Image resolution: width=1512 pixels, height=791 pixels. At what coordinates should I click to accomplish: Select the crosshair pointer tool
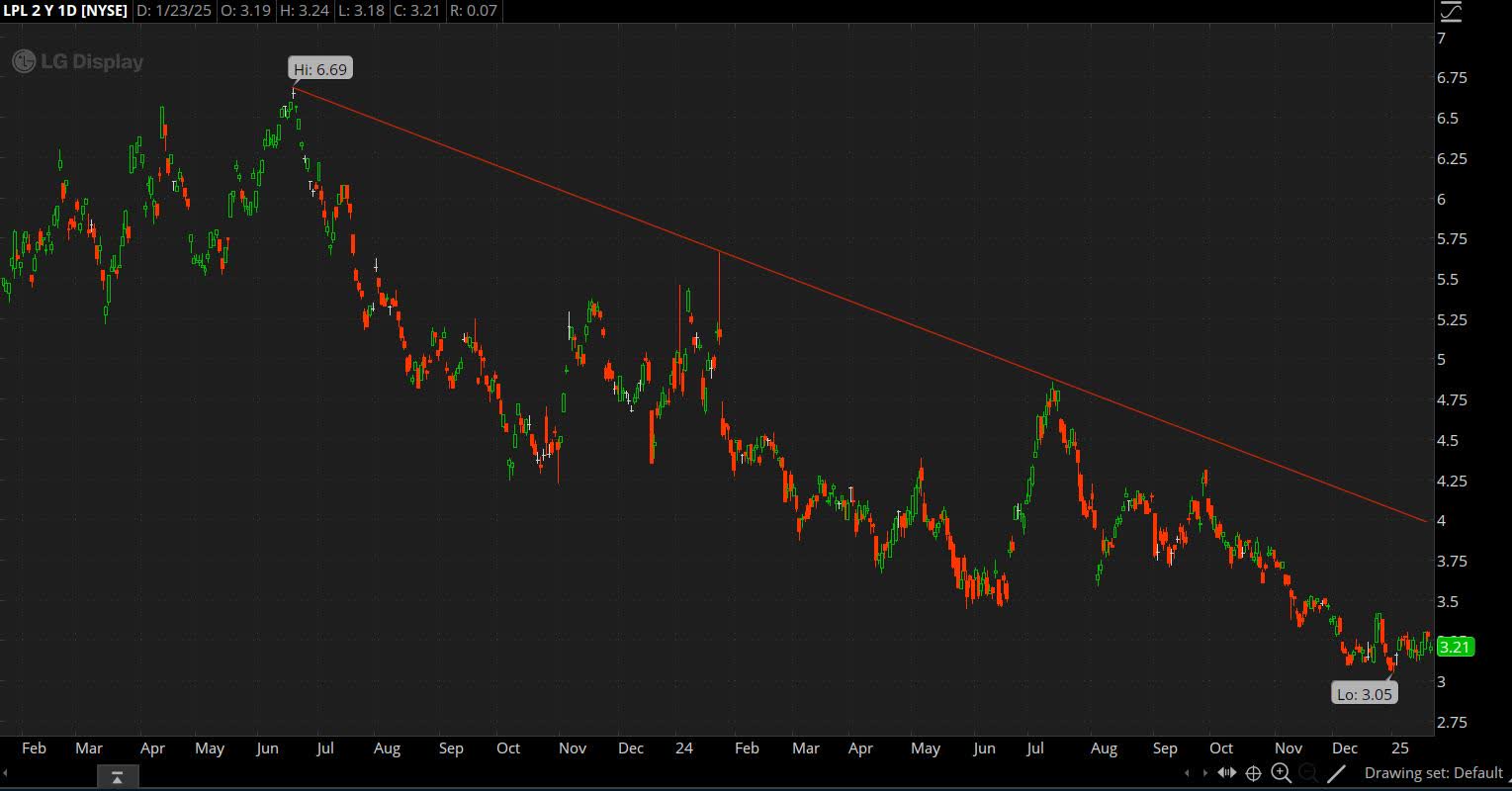[x=1253, y=773]
